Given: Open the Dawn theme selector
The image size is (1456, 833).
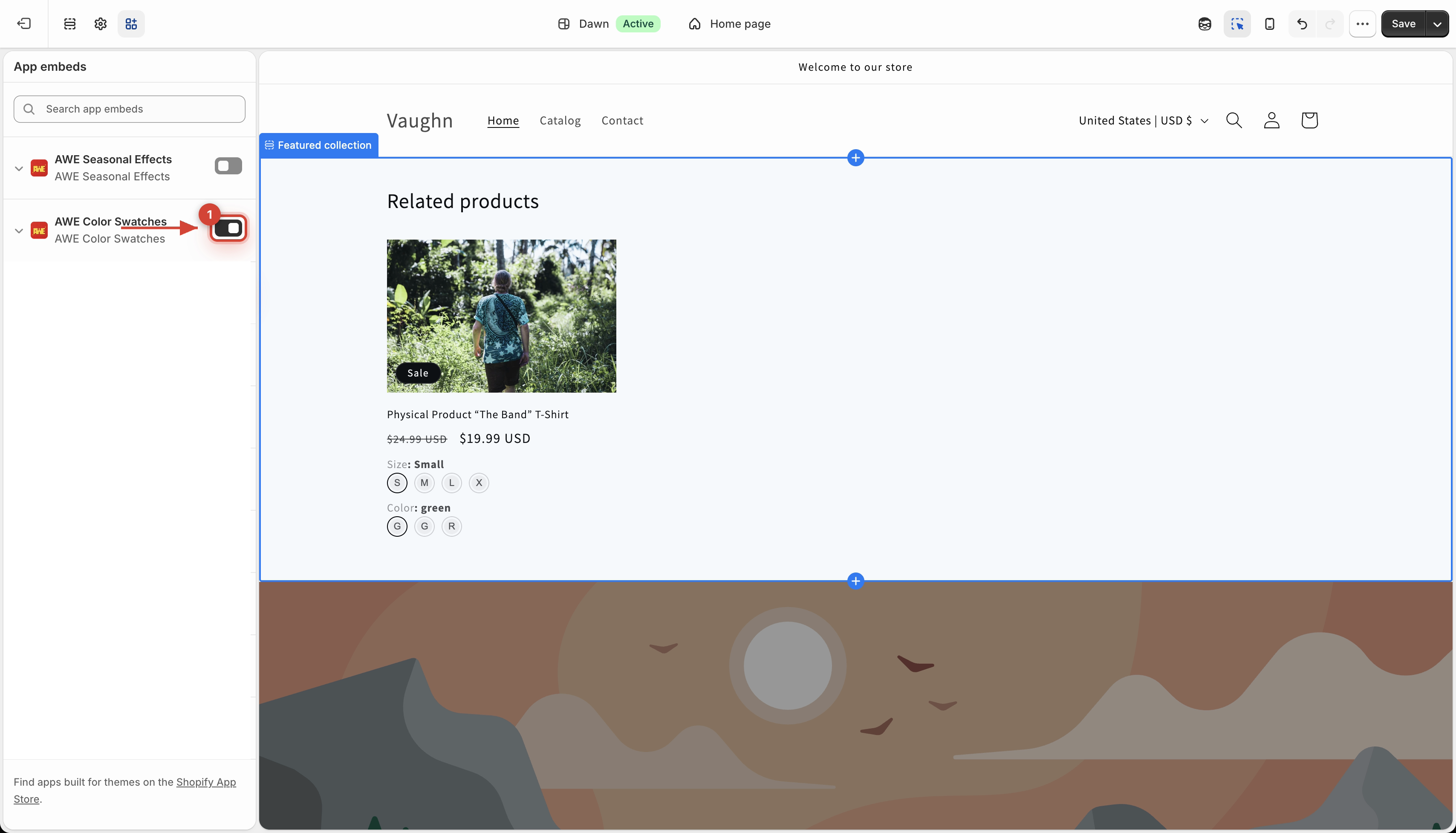Looking at the screenshot, I should tap(609, 23).
